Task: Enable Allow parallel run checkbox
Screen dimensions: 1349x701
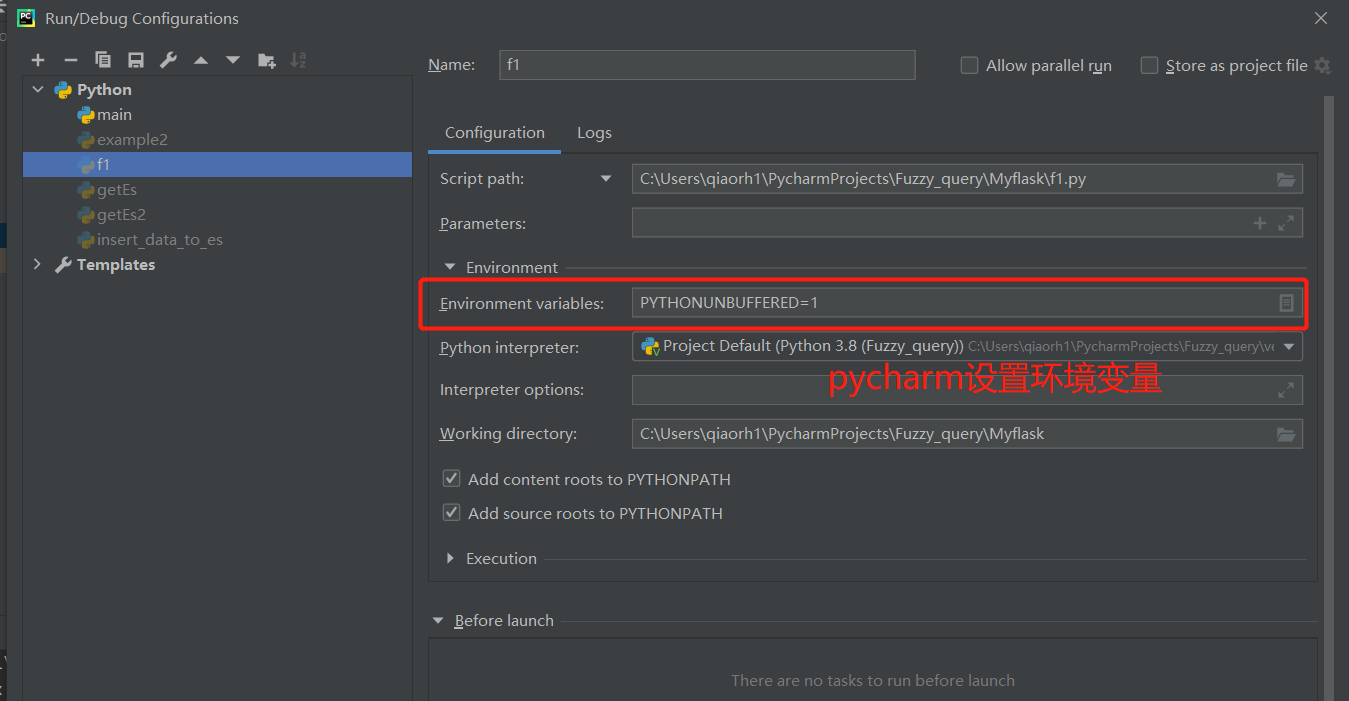Action: pyautogui.click(x=969, y=65)
